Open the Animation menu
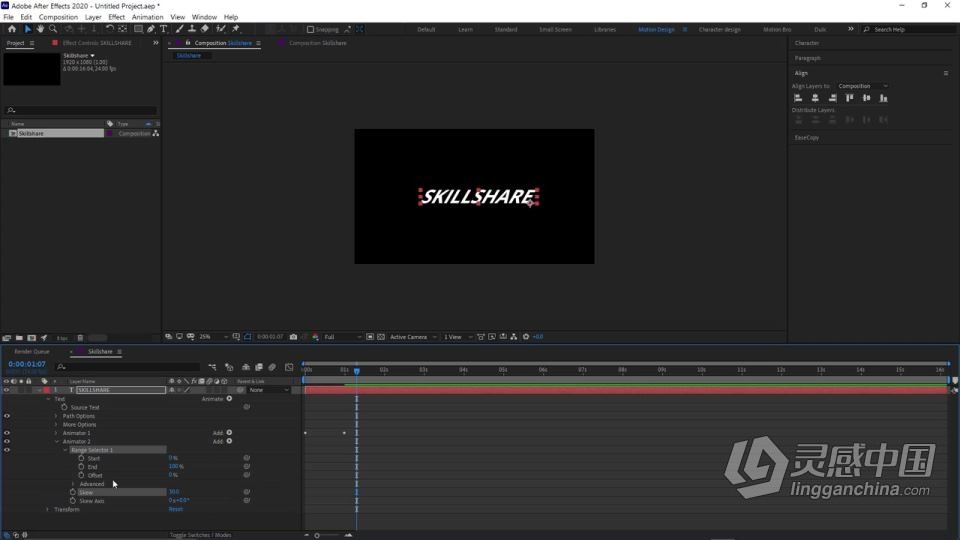Screen dimensions: 960x540 point(147,17)
